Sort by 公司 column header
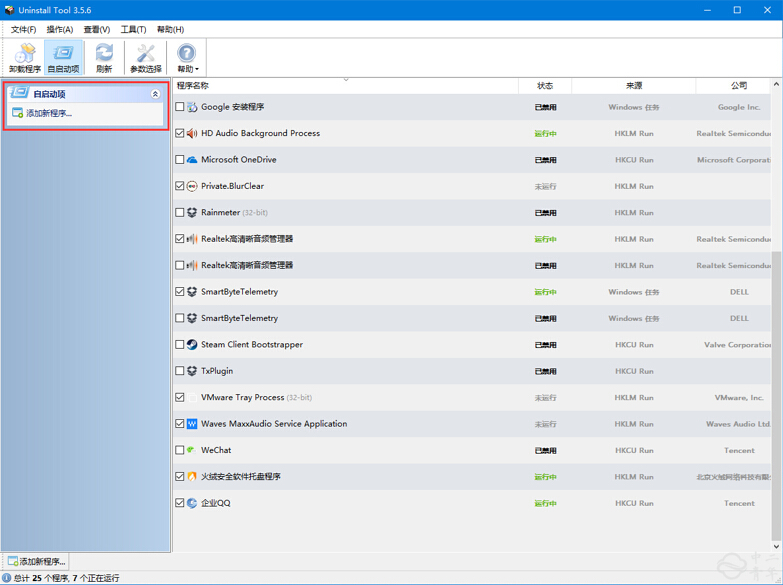Image resolution: width=783 pixels, height=585 pixels. click(x=734, y=86)
